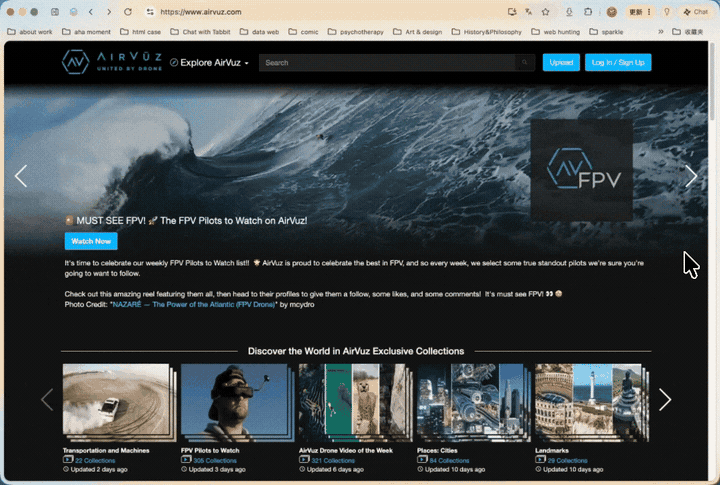This screenshot has height=485, width=720.
Task: Open Landmarks collection thumbnail
Action: pos(591,402)
